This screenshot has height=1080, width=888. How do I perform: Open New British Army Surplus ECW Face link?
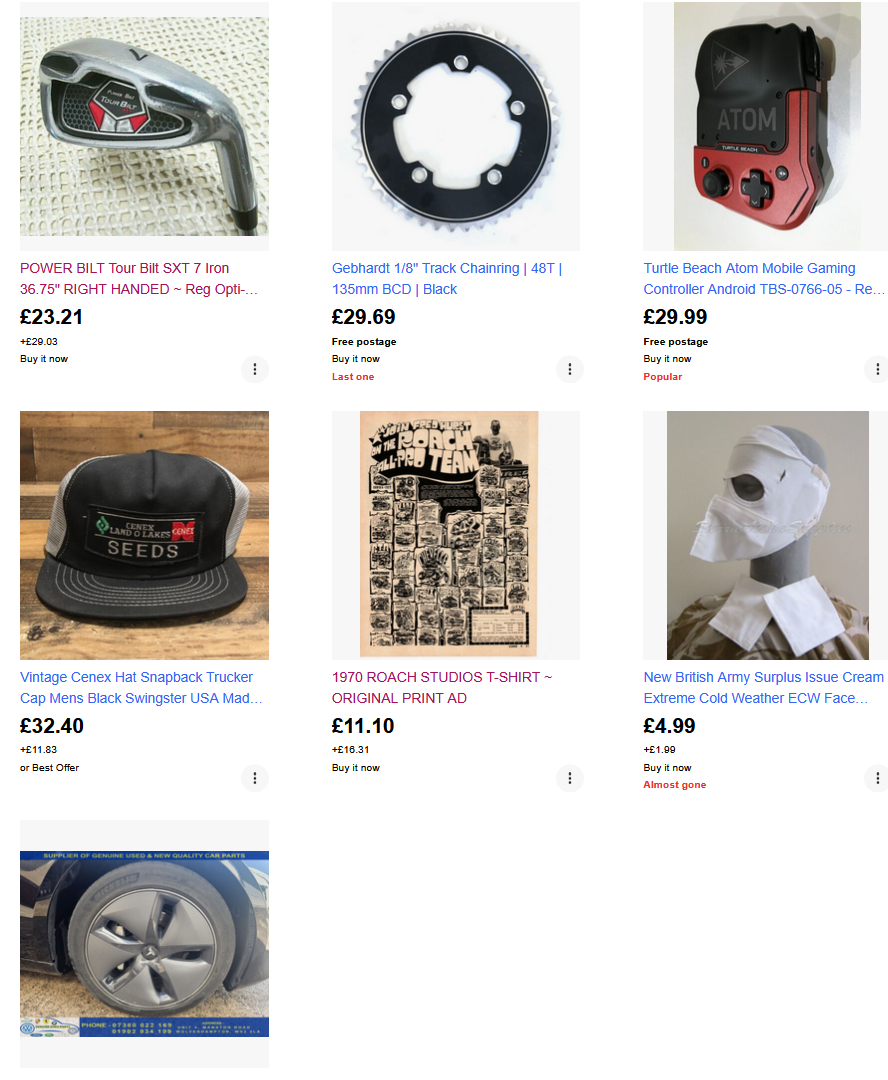pos(763,687)
